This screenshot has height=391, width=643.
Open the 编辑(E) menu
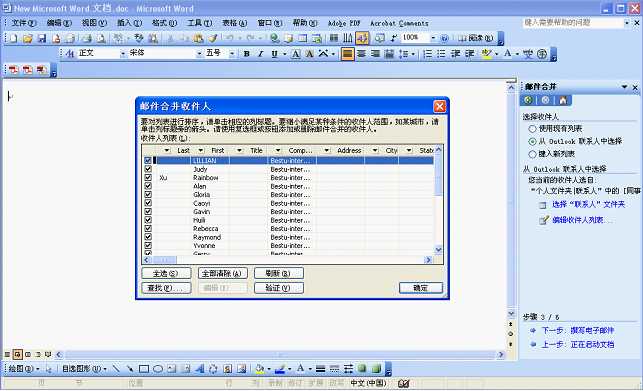pyautogui.click(x=59, y=23)
